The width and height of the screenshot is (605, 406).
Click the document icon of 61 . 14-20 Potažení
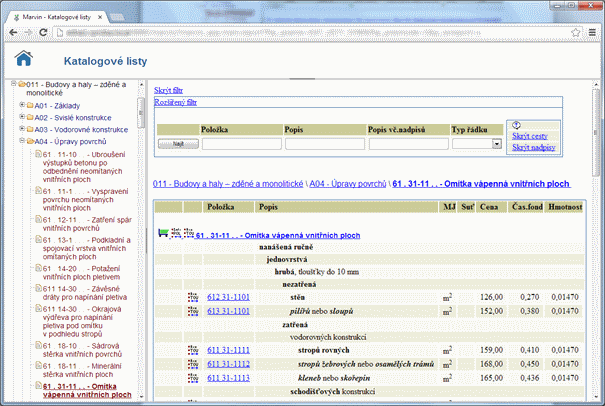pyautogui.click(x=38, y=268)
